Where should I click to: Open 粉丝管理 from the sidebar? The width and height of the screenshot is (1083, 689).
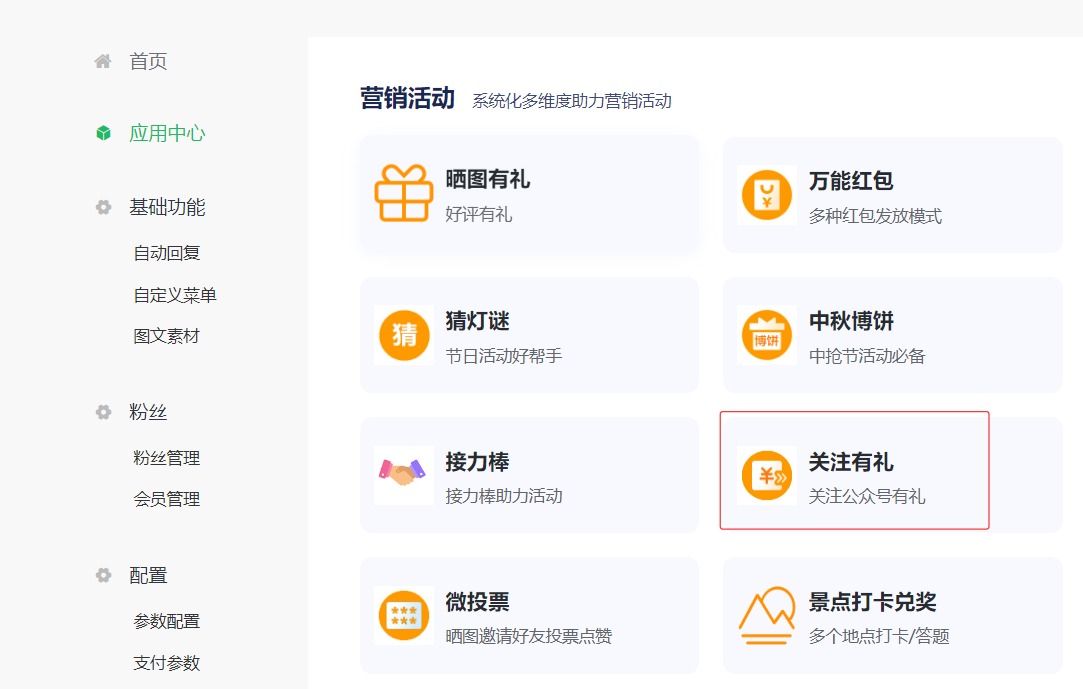coord(166,458)
